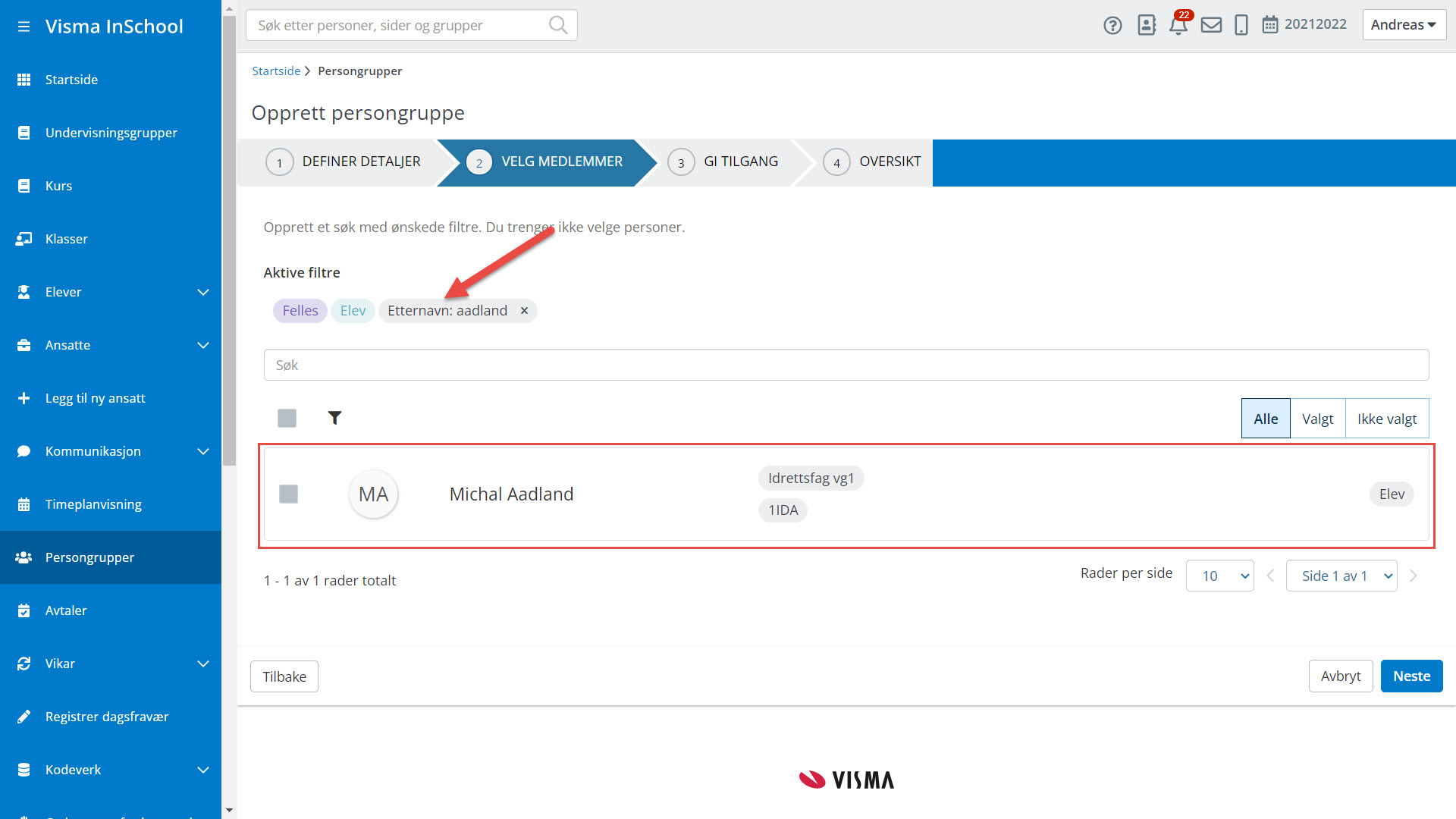Expand the Vikar submenu
Viewport: 1456px width, 819px height.
point(203,664)
